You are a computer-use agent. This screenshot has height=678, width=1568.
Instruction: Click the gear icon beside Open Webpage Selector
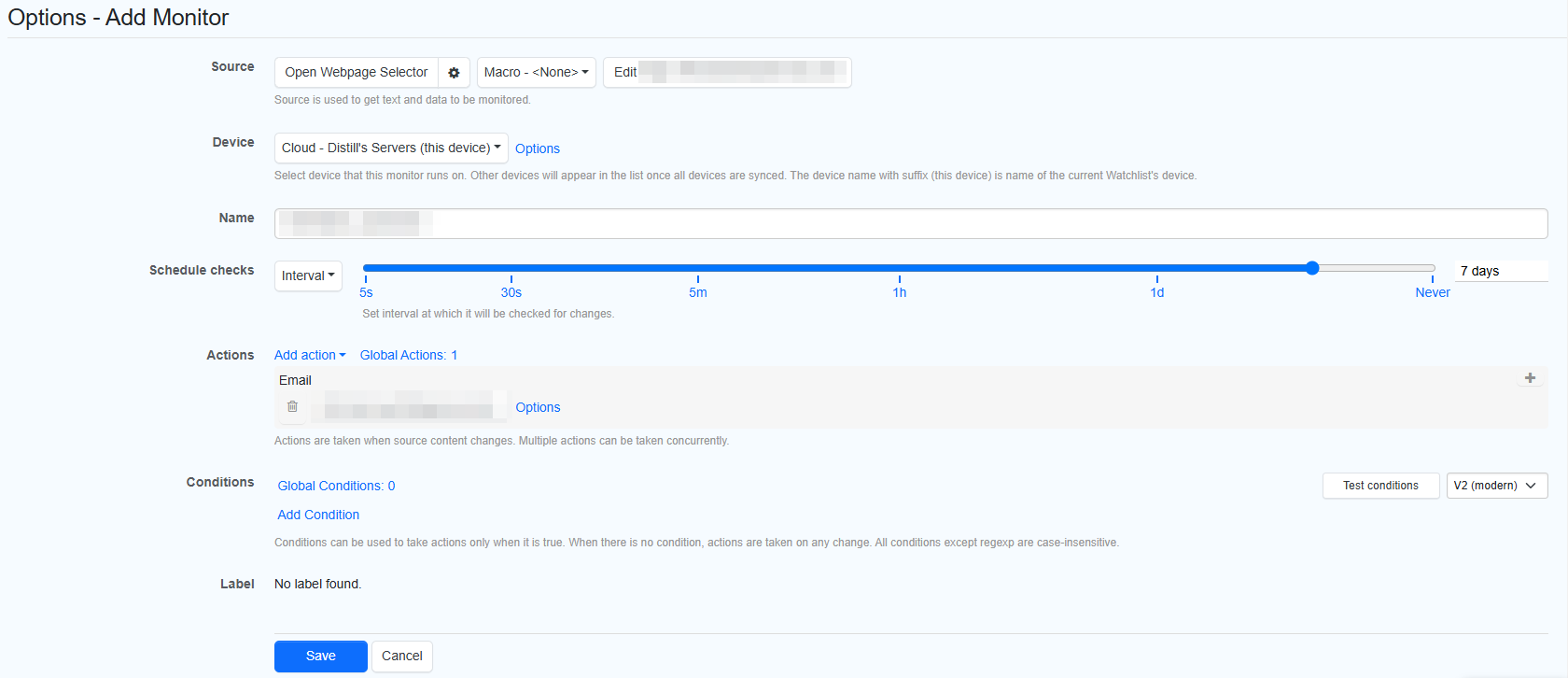[x=454, y=73]
